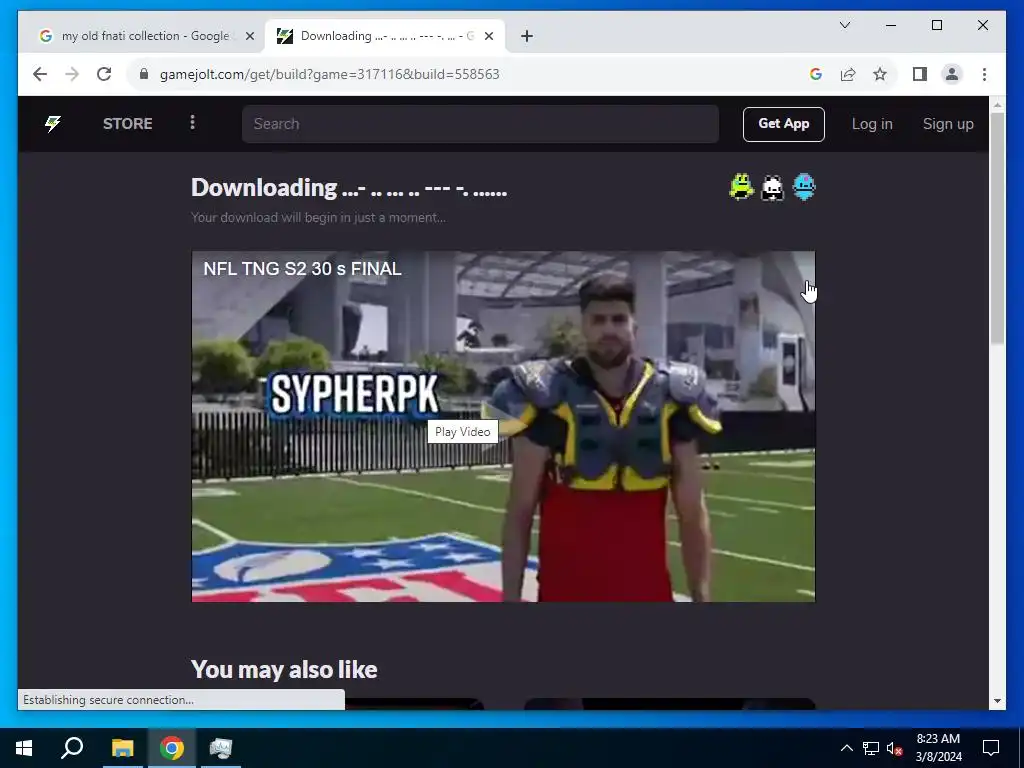
Task: Toggle the browser side panel
Action: click(920, 74)
